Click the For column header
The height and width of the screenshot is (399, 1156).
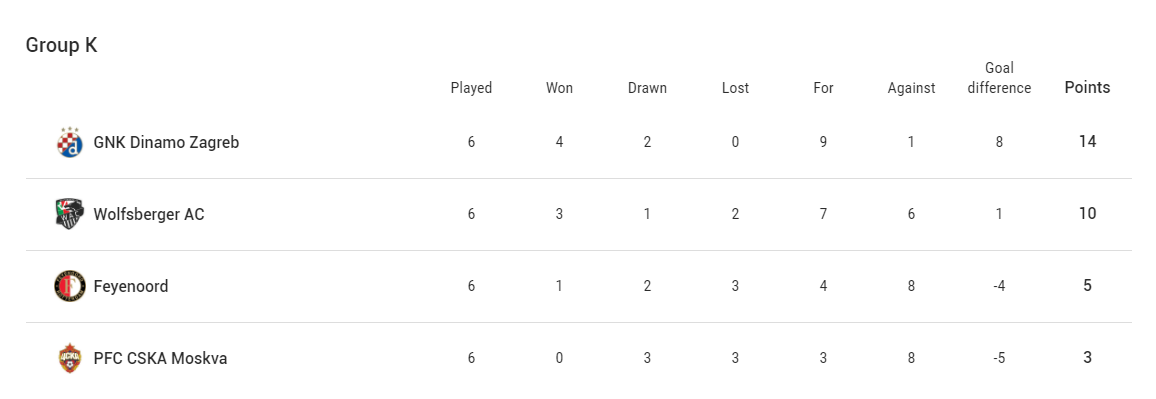(823, 88)
